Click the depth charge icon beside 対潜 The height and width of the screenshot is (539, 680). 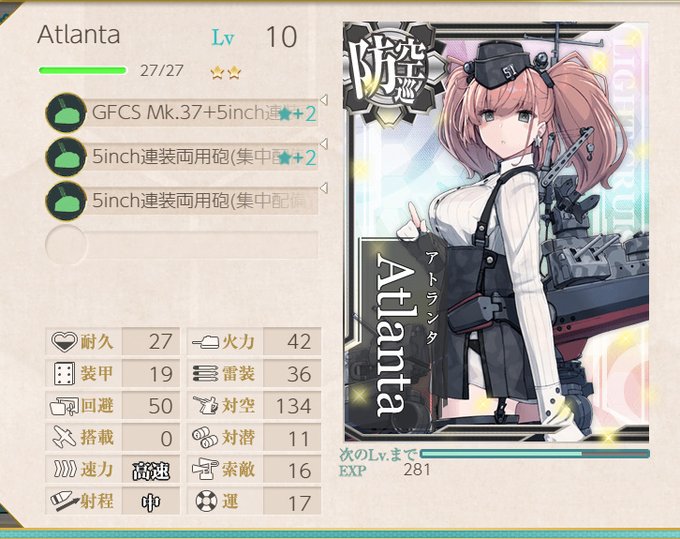pyautogui.click(x=205, y=437)
